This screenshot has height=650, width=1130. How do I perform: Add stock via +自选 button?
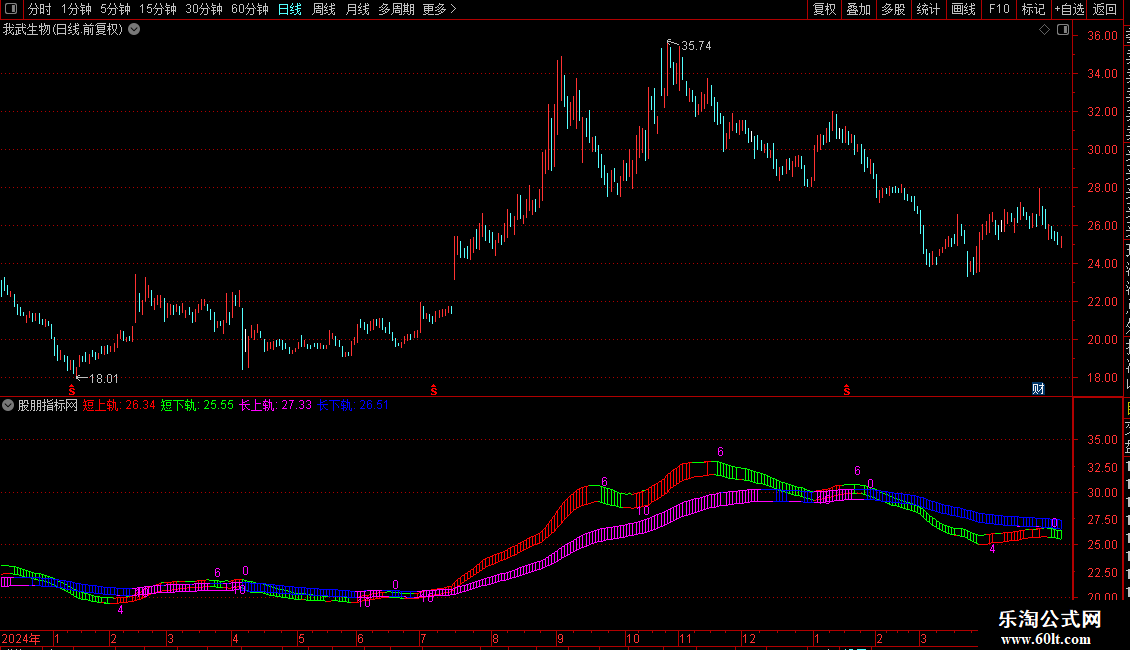(x=1069, y=9)
